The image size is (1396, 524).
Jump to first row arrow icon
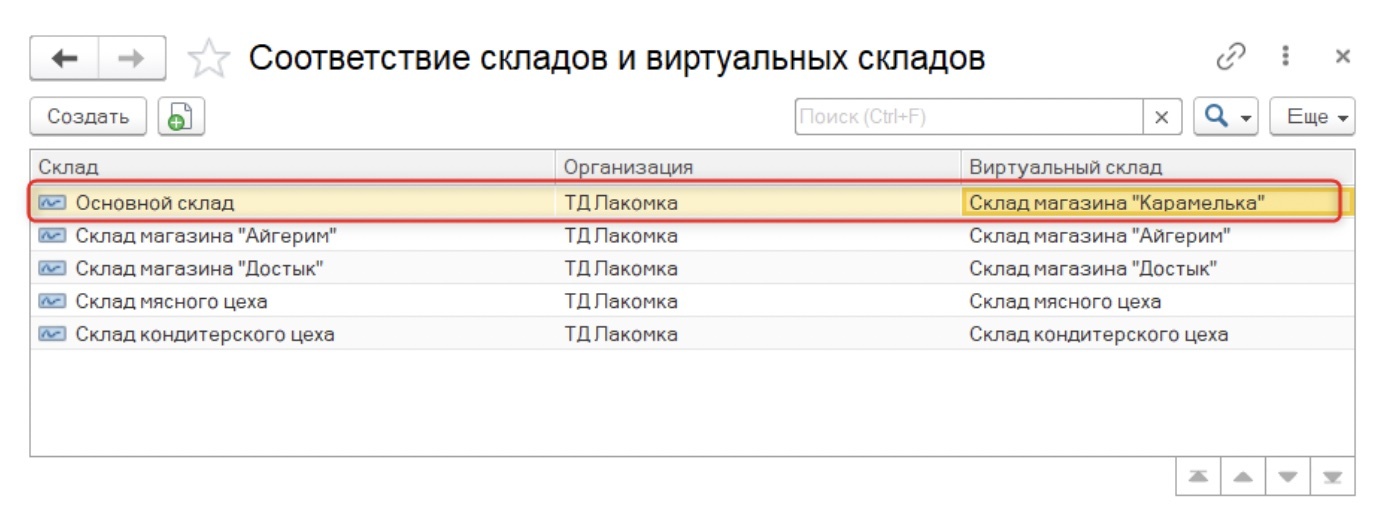click(1198, 477)
